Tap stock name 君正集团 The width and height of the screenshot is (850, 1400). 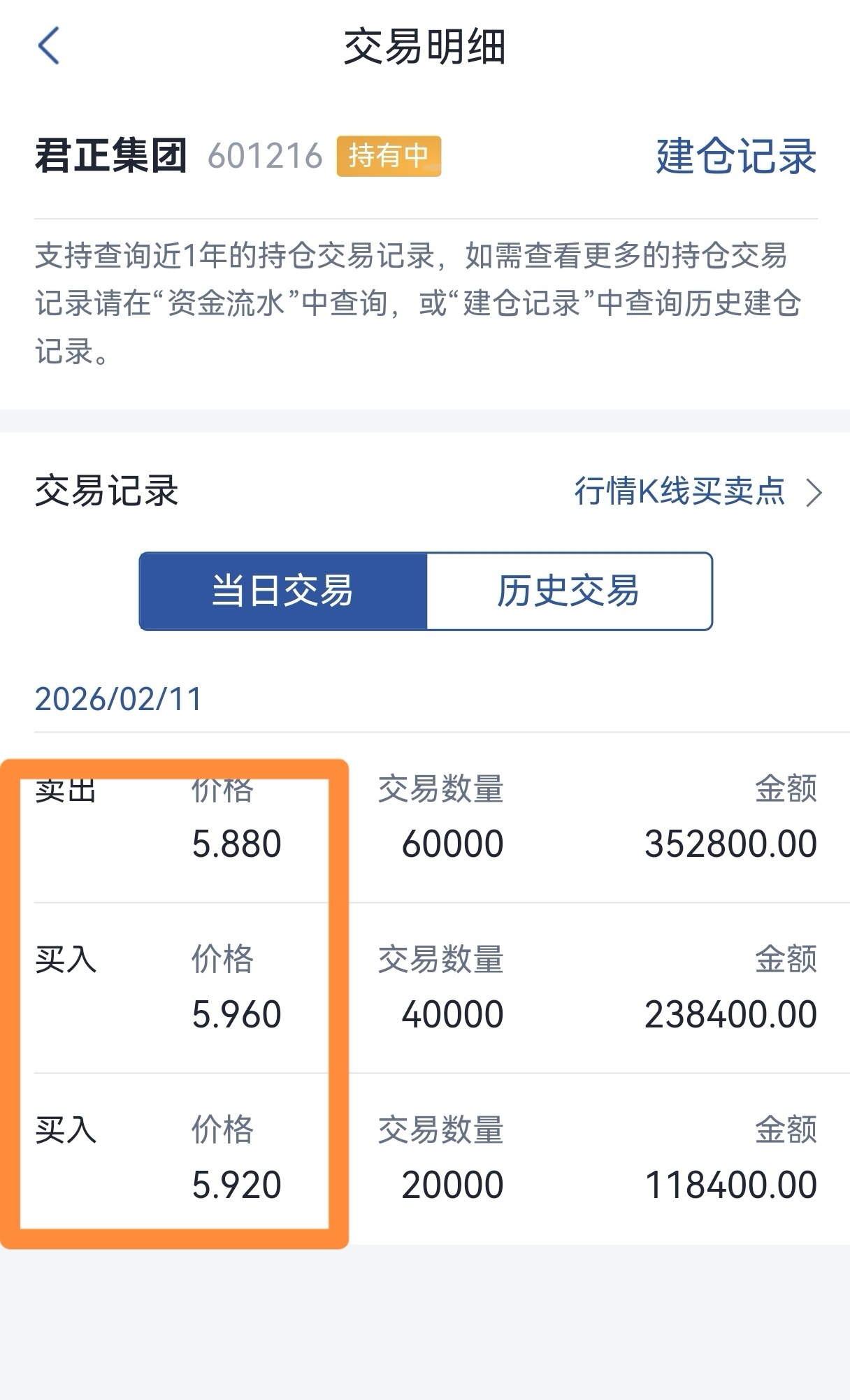pyautogui.click(x=111, y=156)
